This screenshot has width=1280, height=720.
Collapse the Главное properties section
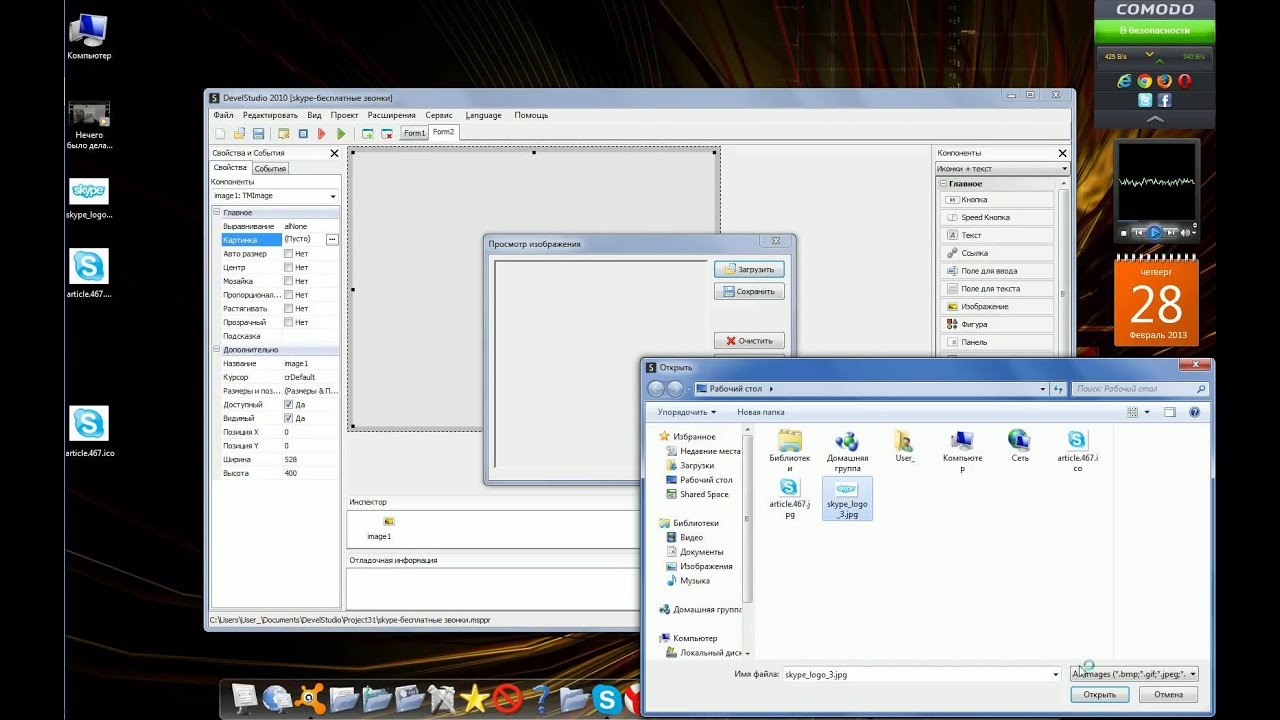click(217, 213)
